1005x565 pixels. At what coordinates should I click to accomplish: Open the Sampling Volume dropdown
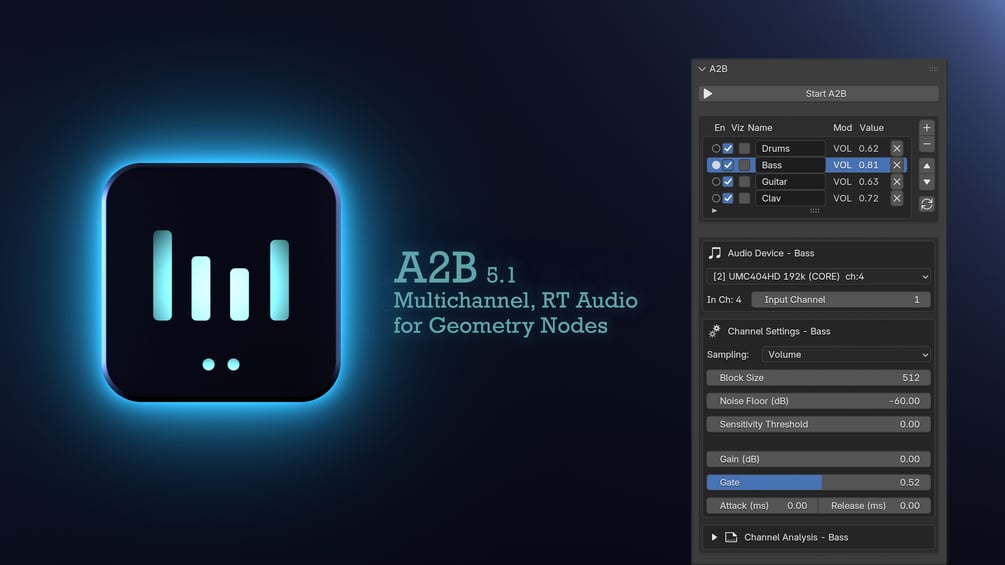click(x=846, y=354)
